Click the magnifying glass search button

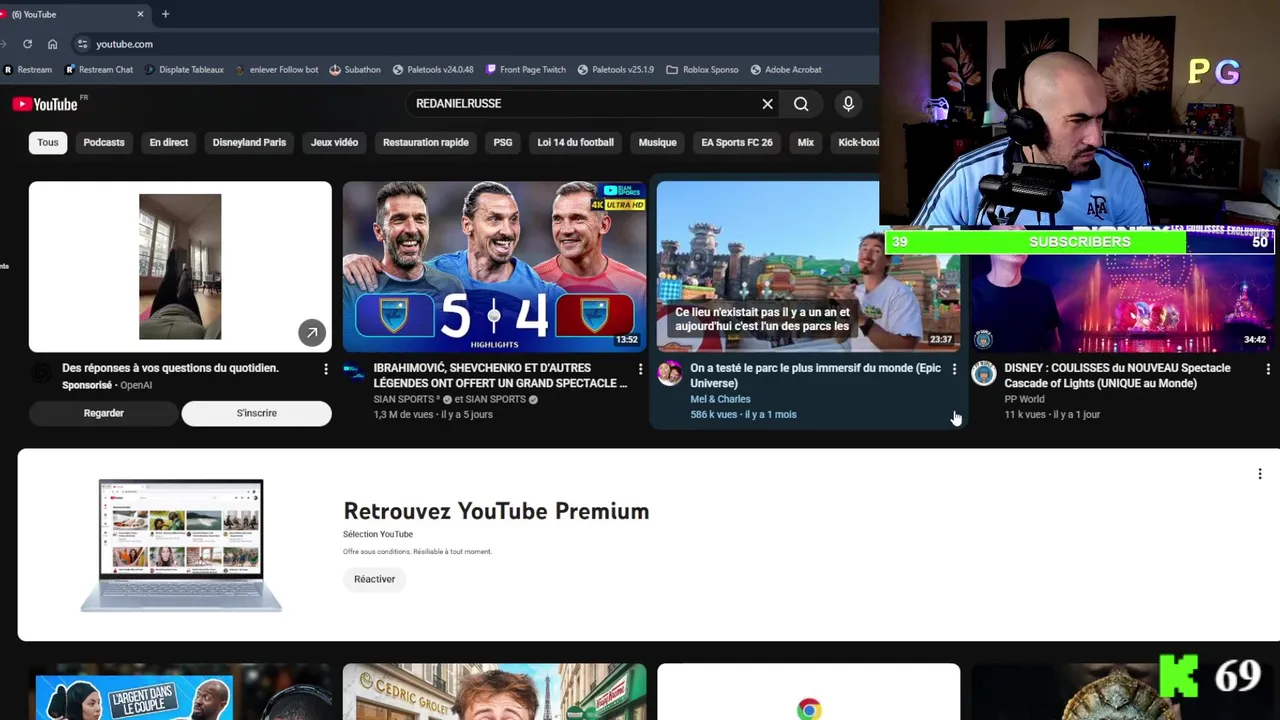tap(801, 104)
